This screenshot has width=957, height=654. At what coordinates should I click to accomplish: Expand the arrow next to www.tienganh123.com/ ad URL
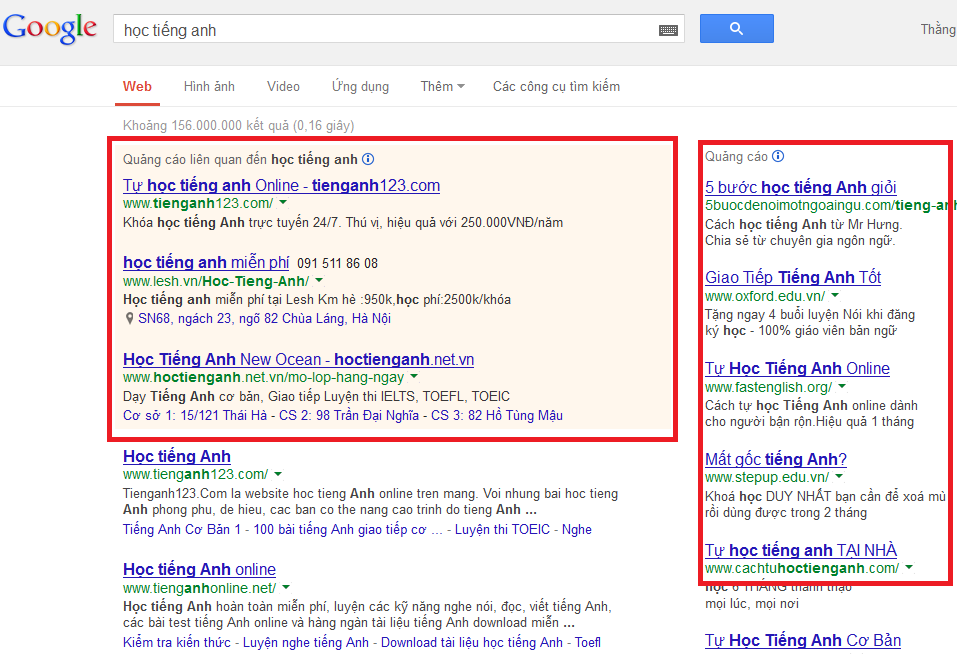coord(283,203)
